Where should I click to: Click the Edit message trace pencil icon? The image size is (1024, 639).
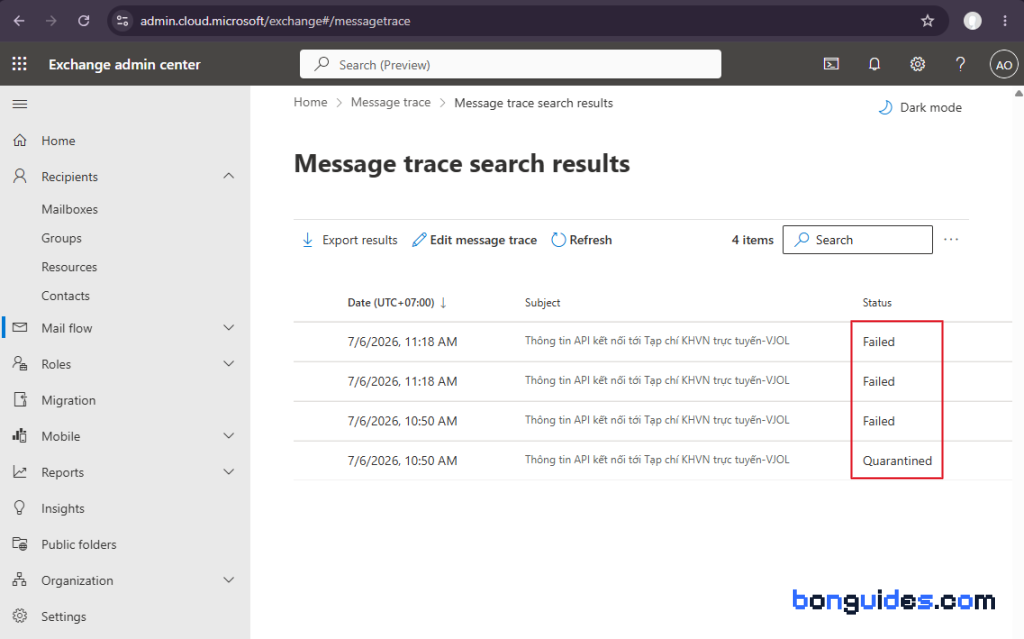(419, 240)
